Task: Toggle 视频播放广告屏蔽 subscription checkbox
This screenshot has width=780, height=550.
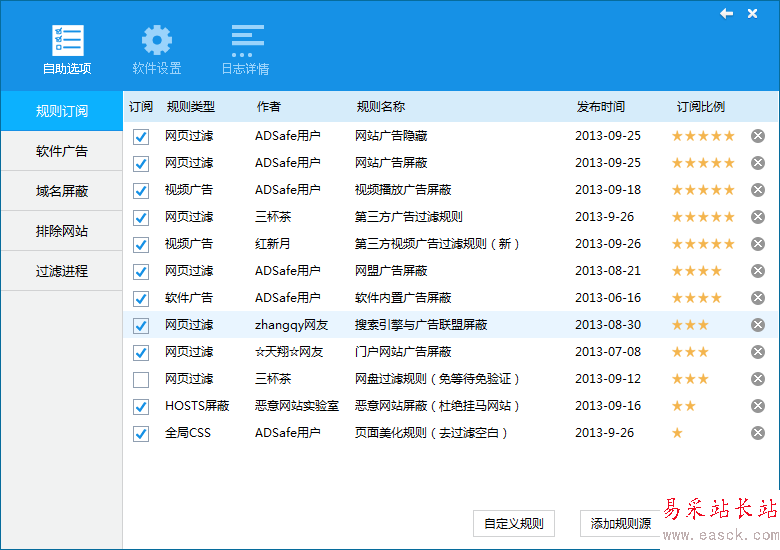Action: (141, 190)
